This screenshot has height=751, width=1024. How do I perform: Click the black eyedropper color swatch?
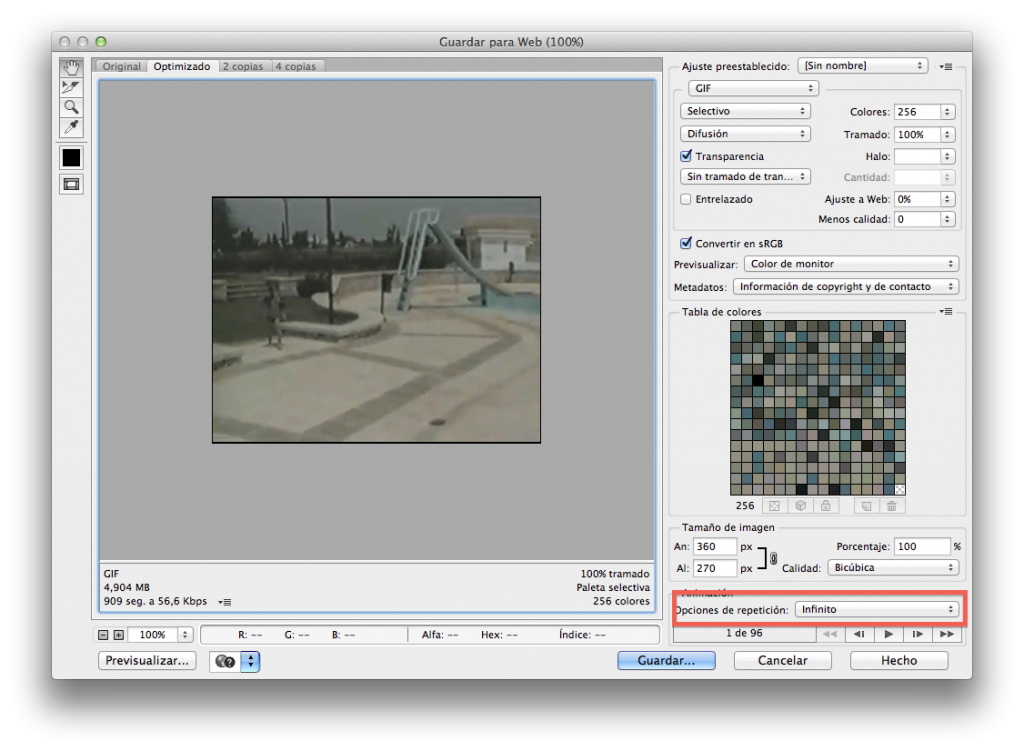click(71, 157)
